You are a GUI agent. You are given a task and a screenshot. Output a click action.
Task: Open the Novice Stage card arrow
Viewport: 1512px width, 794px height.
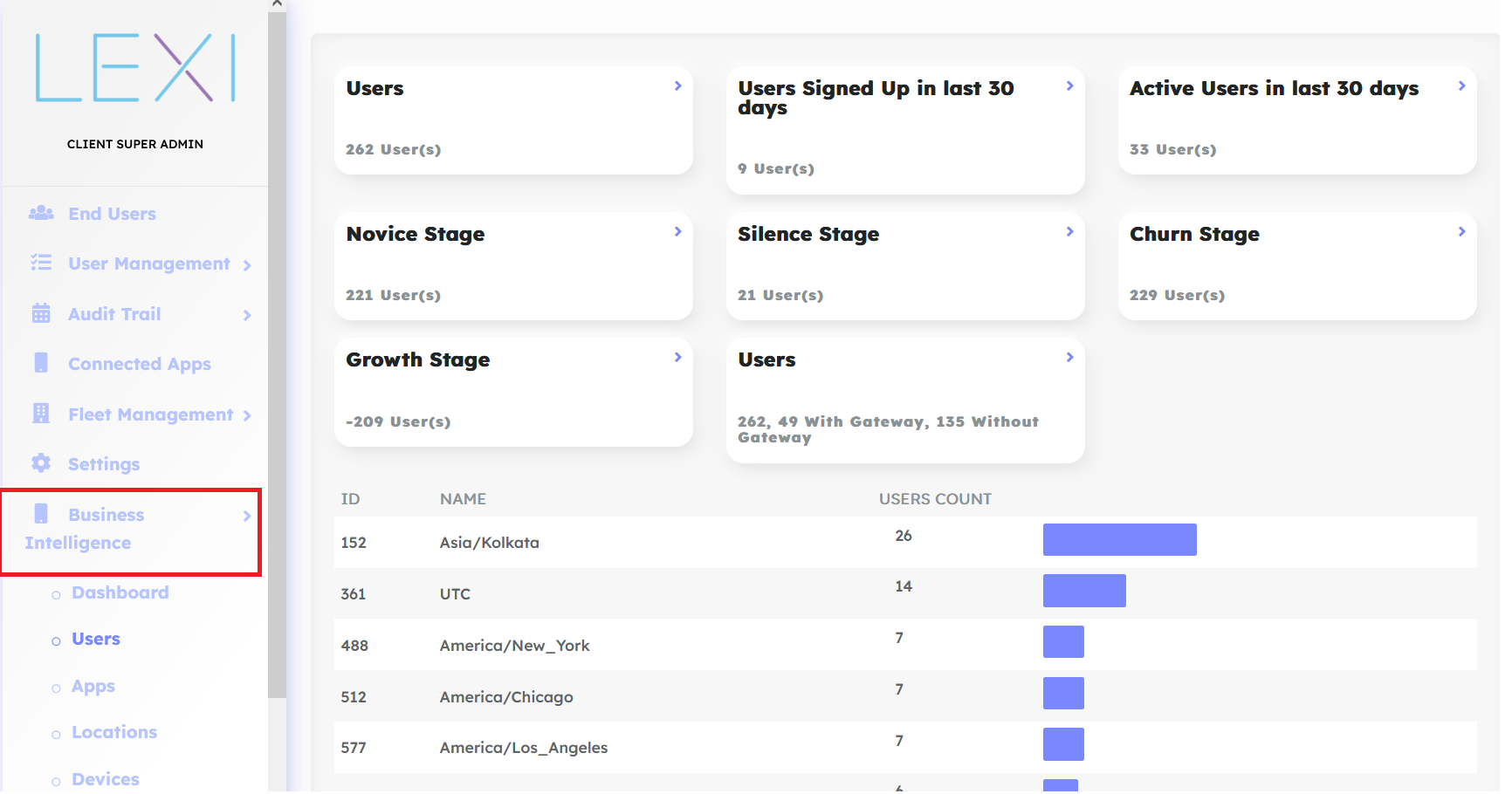[x=677, y=232]
